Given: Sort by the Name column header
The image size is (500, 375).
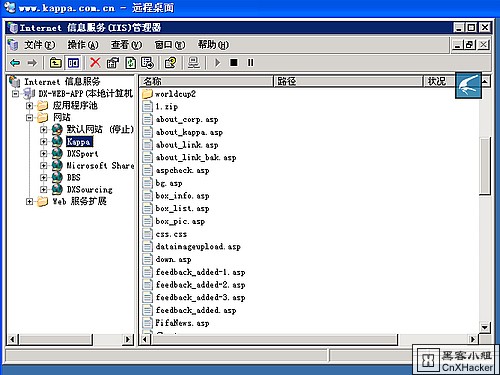Looking at the screenshot, I should click(206, 81).
